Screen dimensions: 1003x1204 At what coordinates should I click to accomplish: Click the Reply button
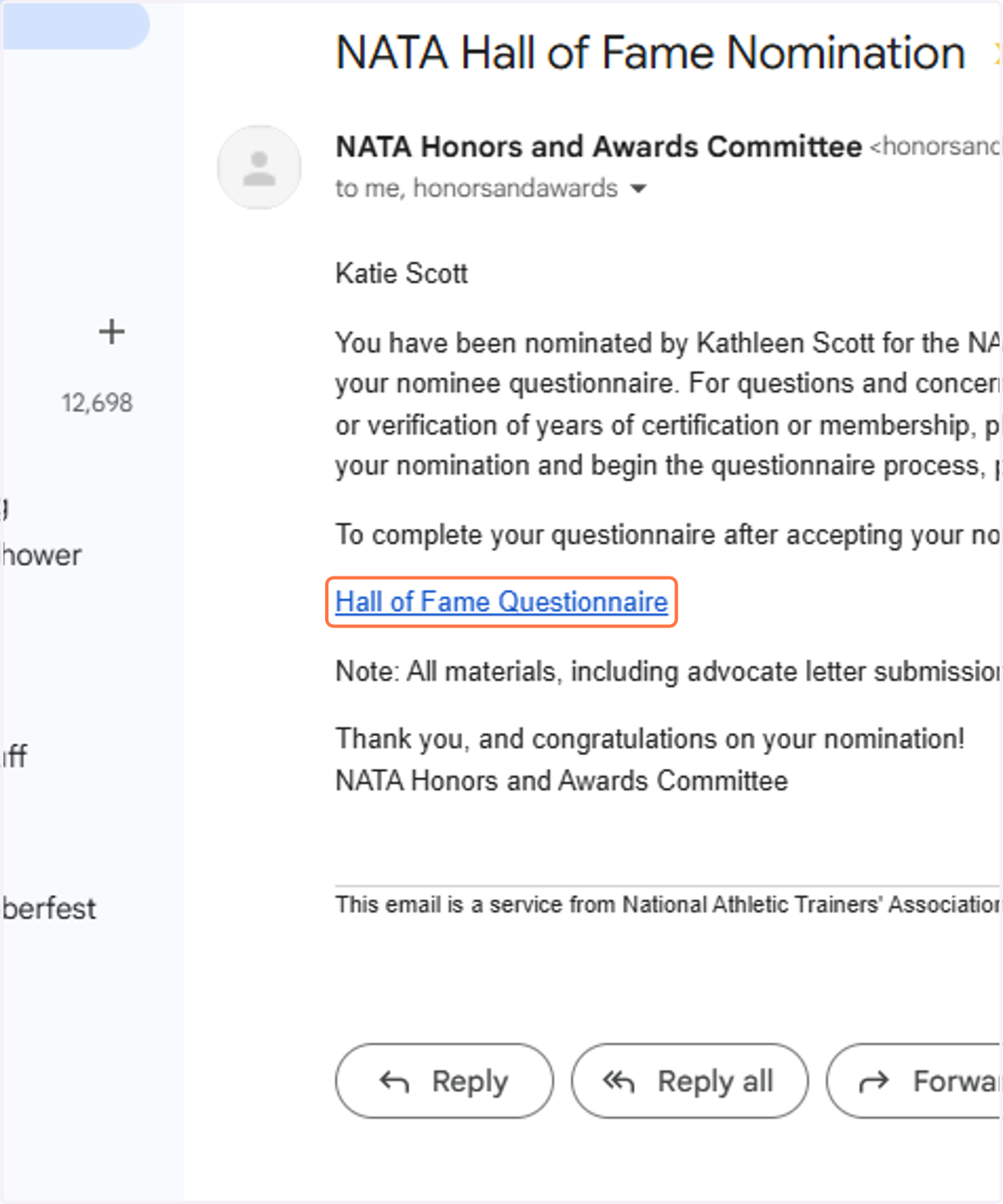click(x=445, y=1080)
